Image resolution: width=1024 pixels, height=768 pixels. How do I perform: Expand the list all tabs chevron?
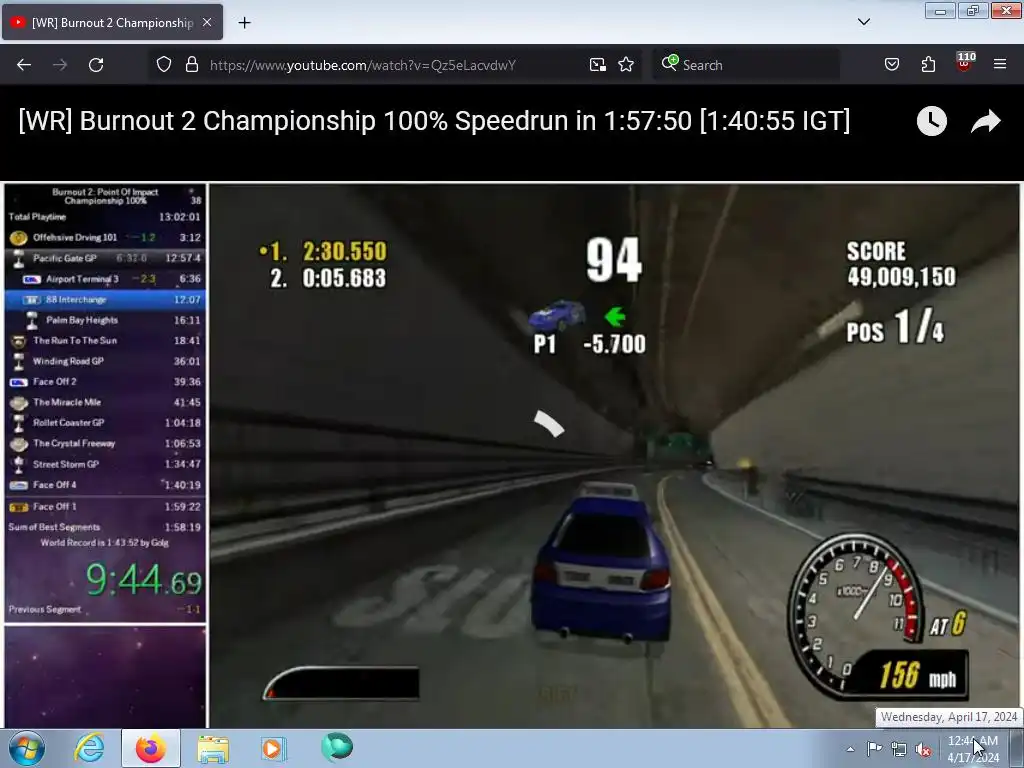[x=864, y=22]
